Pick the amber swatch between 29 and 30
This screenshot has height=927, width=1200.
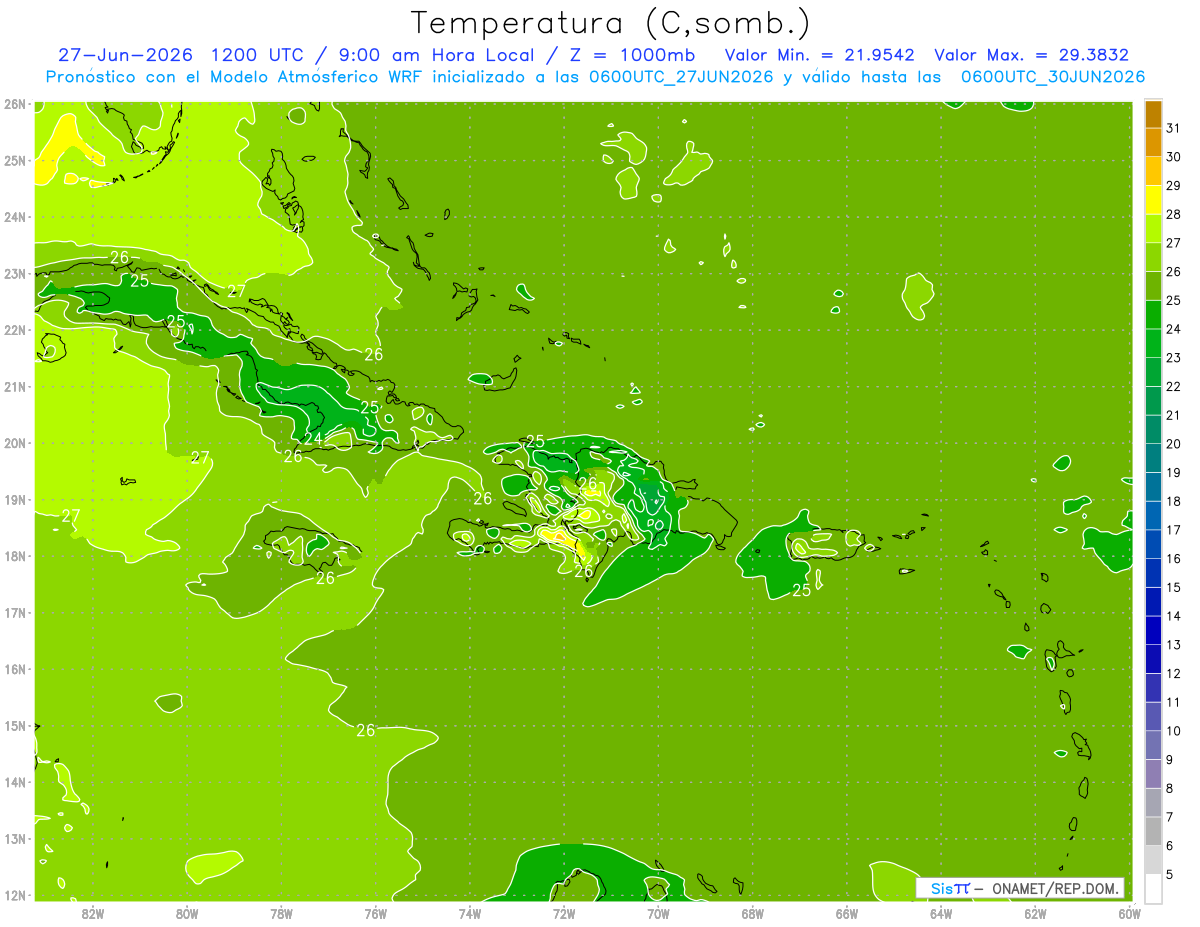[x=1153, y=171]
